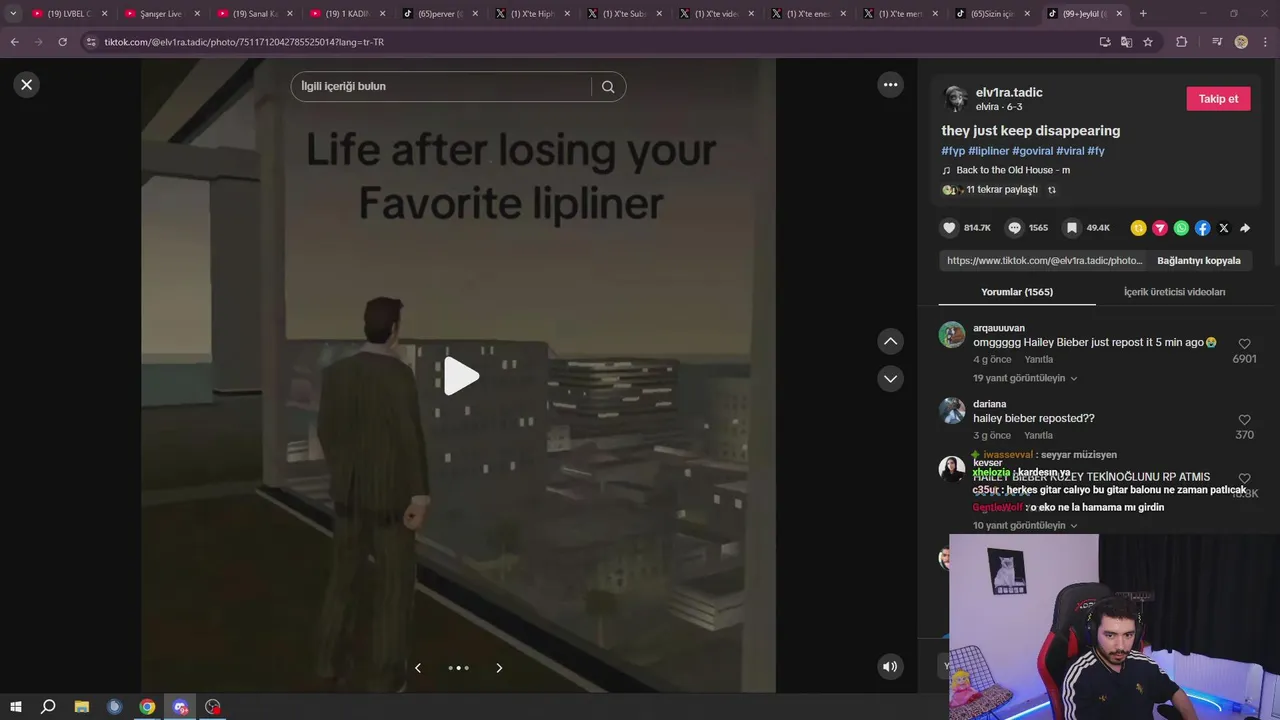Open the OBS Studio taskbar icon
The height and width of the screenshot is (720, 1280).
[x=213, y=707]
